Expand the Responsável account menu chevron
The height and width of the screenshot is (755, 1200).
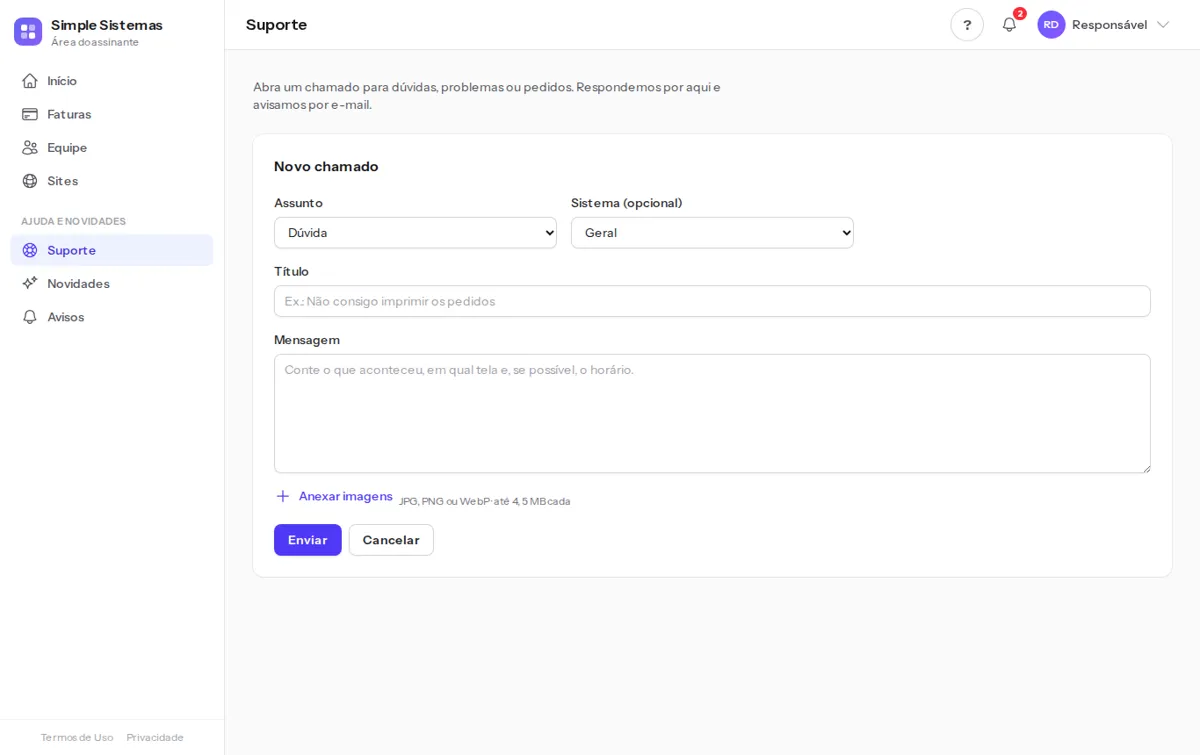(x=1163, y=25)
